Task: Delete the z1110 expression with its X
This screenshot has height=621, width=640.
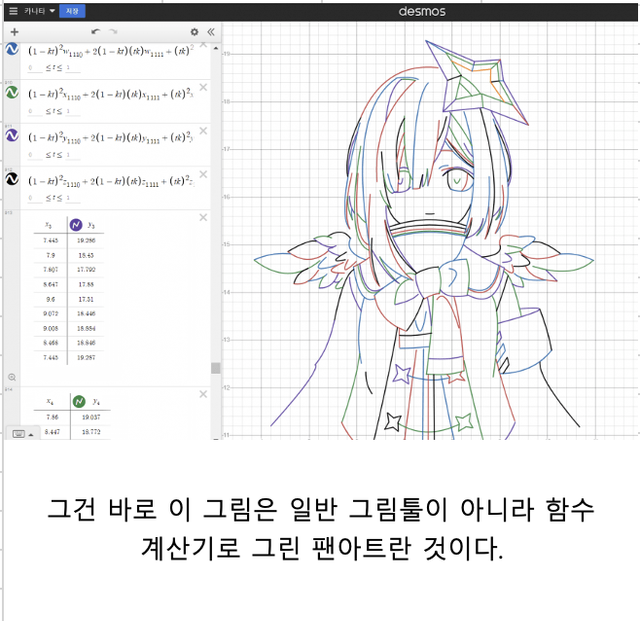Action: tap(203, 174)
